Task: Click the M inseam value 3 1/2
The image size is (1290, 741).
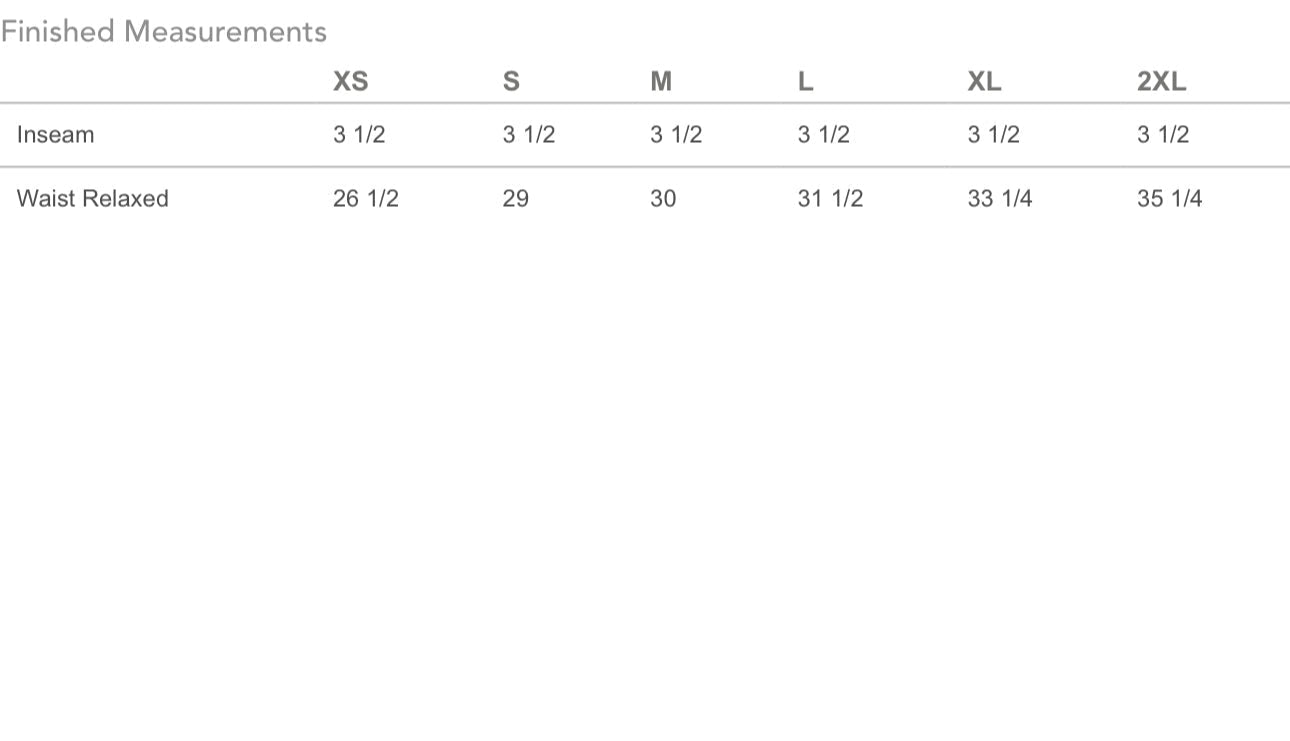Action: 676,135
